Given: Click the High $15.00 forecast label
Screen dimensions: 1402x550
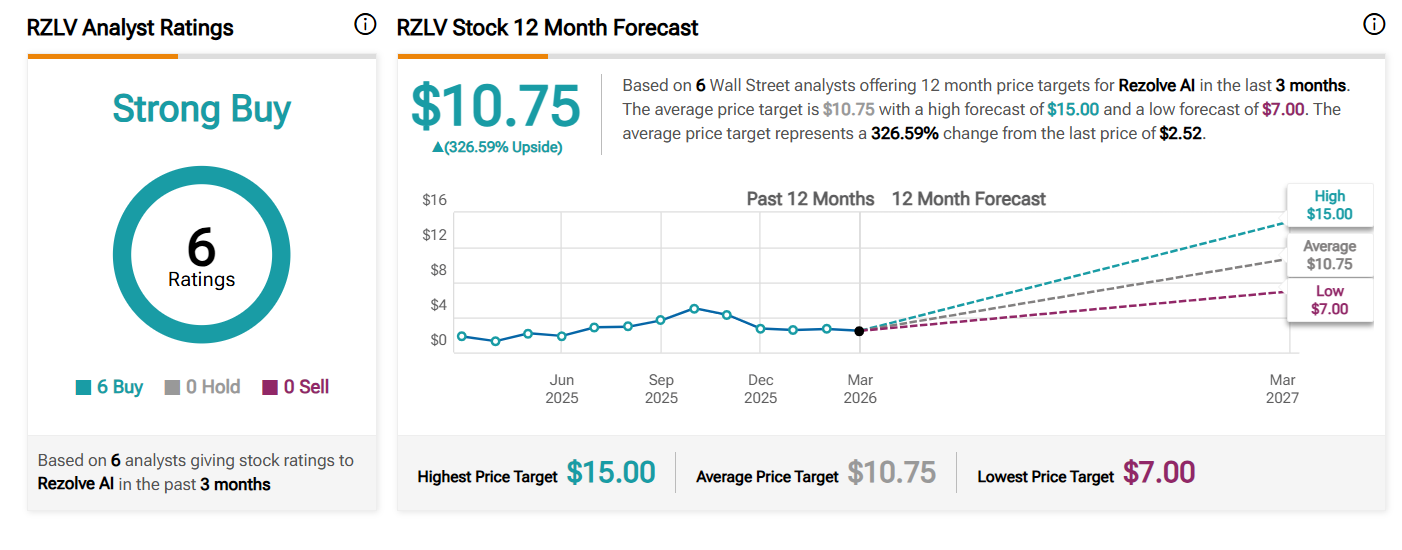Looking at the screenshot, I should [1329, 205].
